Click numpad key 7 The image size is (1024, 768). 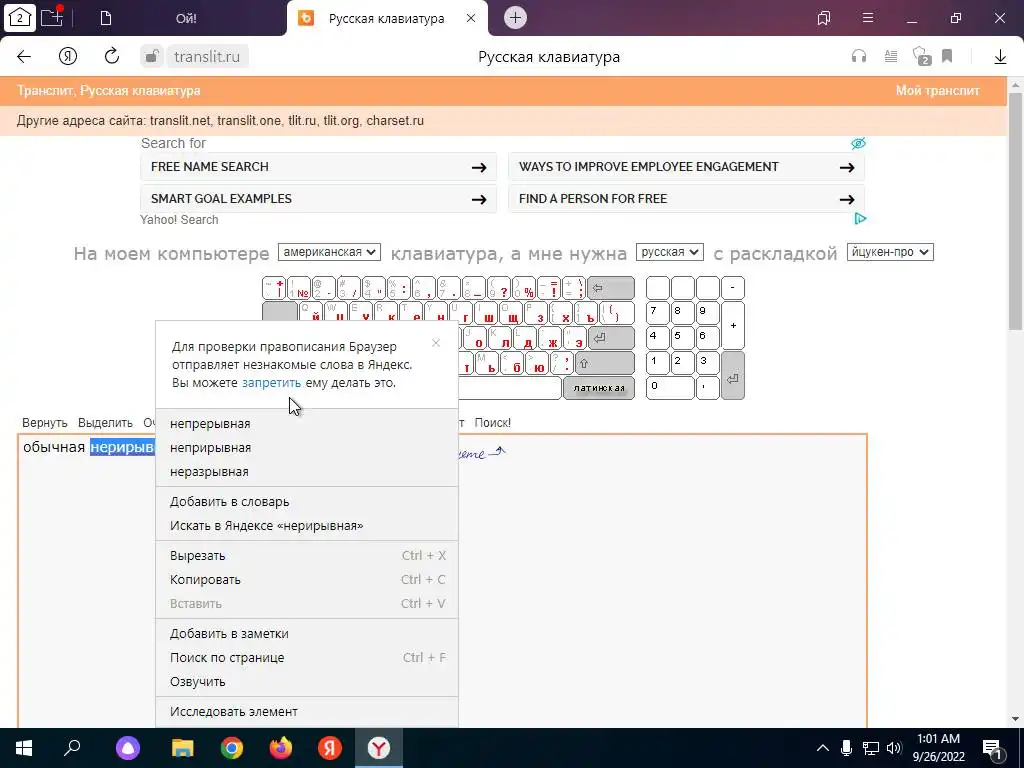point(658,313)
